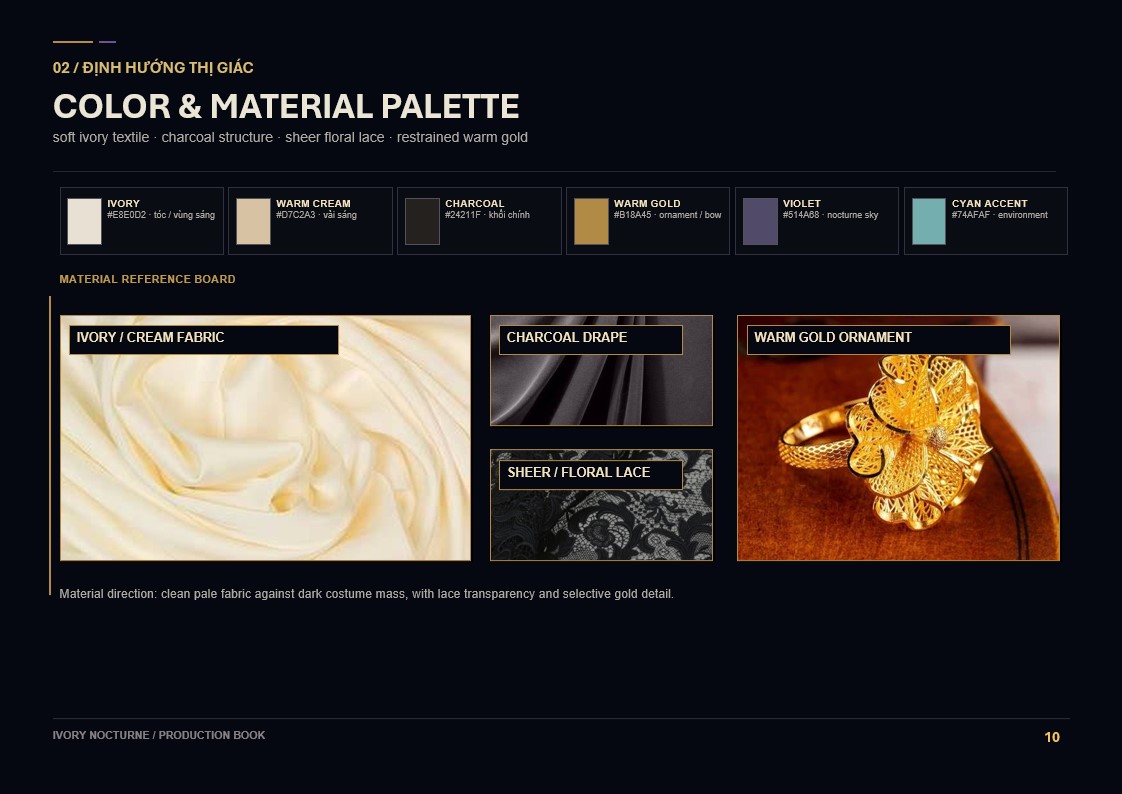
Task: Select the violet color swatch square
Action: 760,222
